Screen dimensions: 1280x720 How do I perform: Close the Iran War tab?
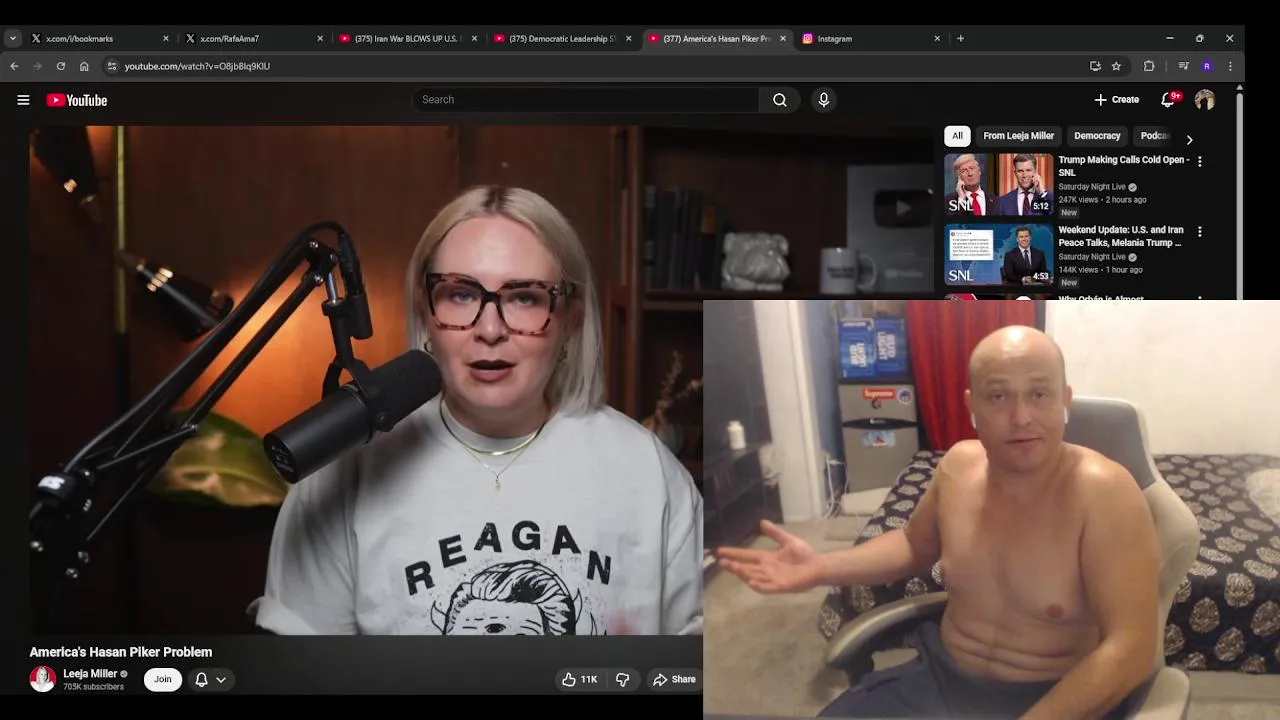[x=474, y=39]
